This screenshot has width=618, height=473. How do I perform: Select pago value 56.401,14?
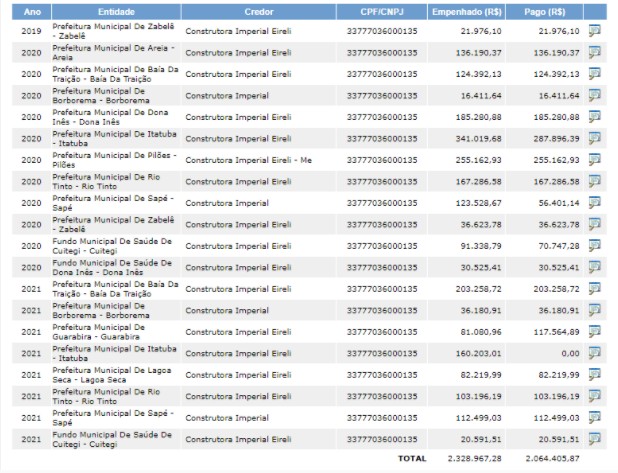tap(559, 203)
